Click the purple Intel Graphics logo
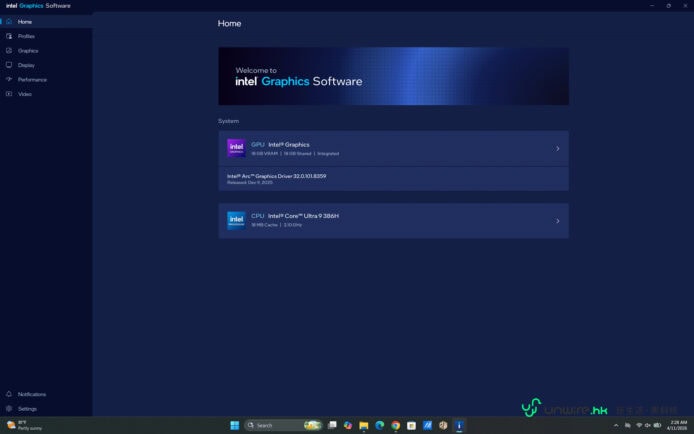694x434 pixels. pyautogui.click(x=236, y=148)
